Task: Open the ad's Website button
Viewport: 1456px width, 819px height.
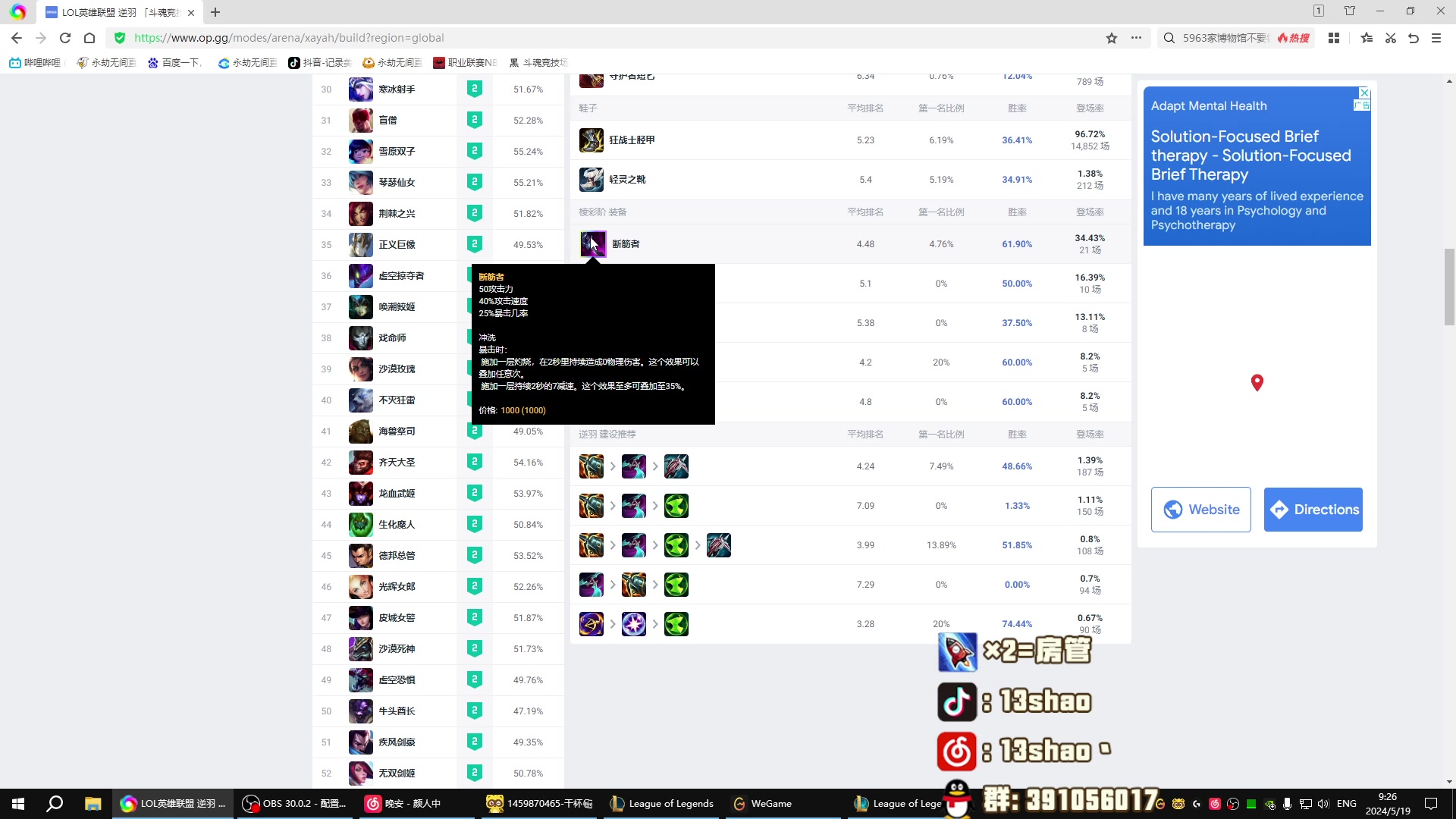Action: click(x=1201, y=510)
